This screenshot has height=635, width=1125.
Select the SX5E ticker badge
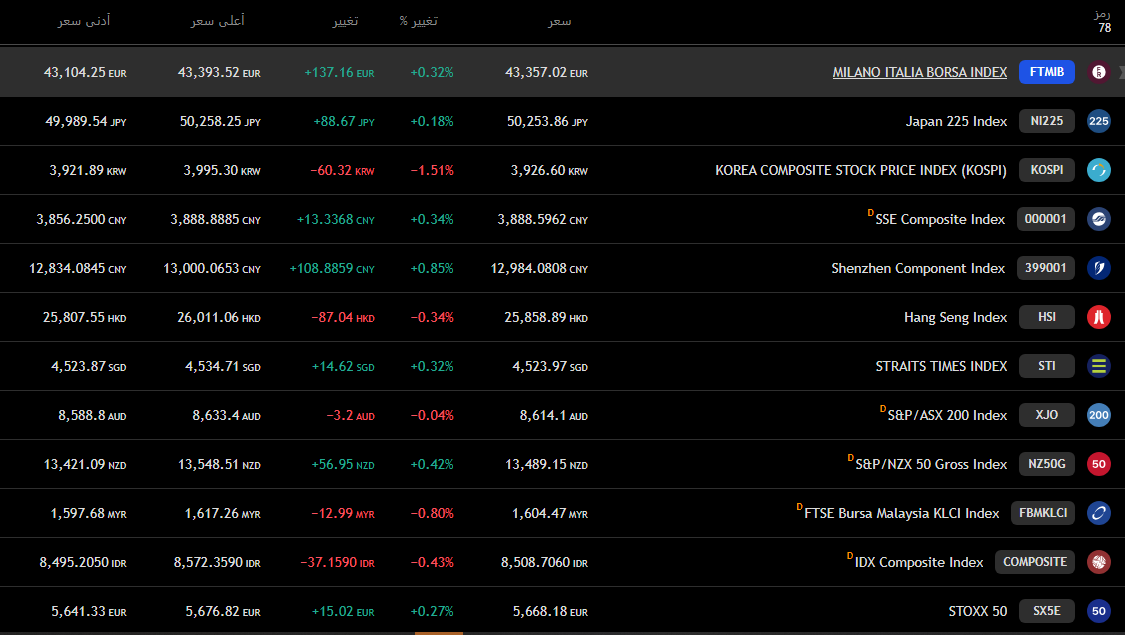point(1047,611)
